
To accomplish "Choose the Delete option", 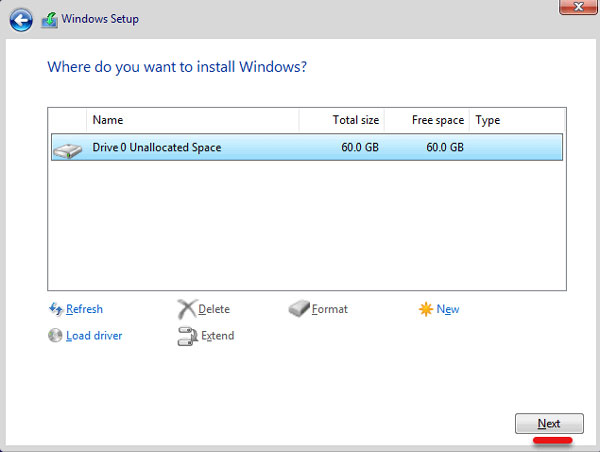I will pos(214,309).
